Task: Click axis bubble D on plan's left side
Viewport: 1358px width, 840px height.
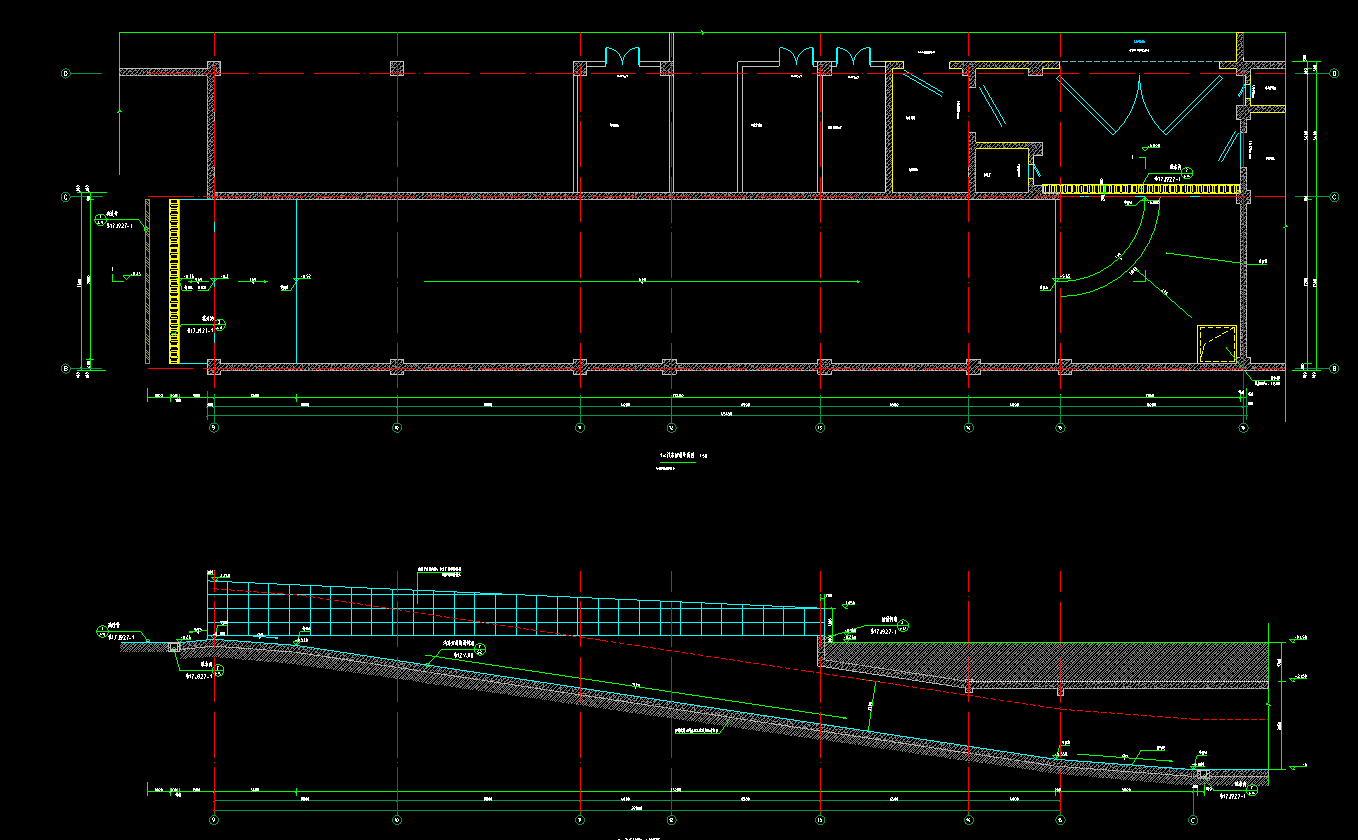Action: tap(66, 73)
